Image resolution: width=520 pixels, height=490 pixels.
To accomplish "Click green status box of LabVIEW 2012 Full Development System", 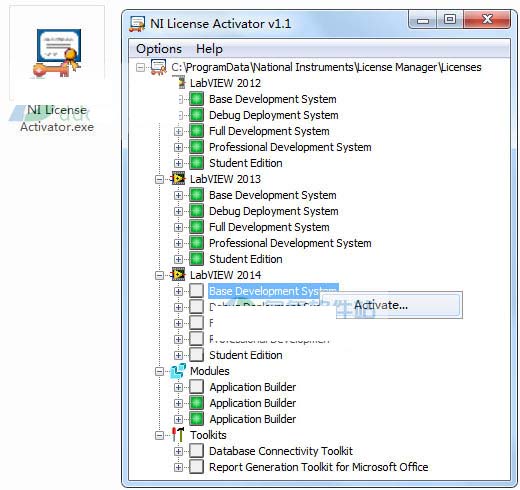I will pyautogui.click(x=196, y=131).
